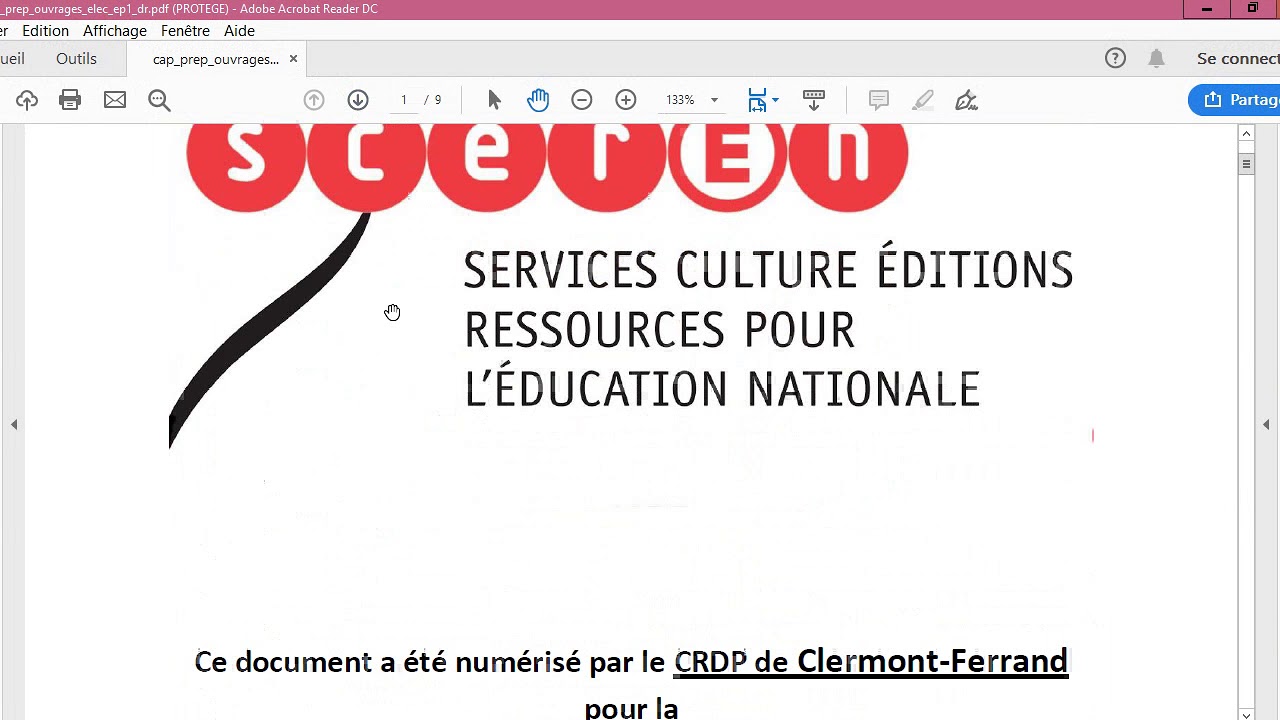Screen dimensions: 1280x720
Task: Select the cap_prep_ouvrages document tab
Action: tap(216, 59)
